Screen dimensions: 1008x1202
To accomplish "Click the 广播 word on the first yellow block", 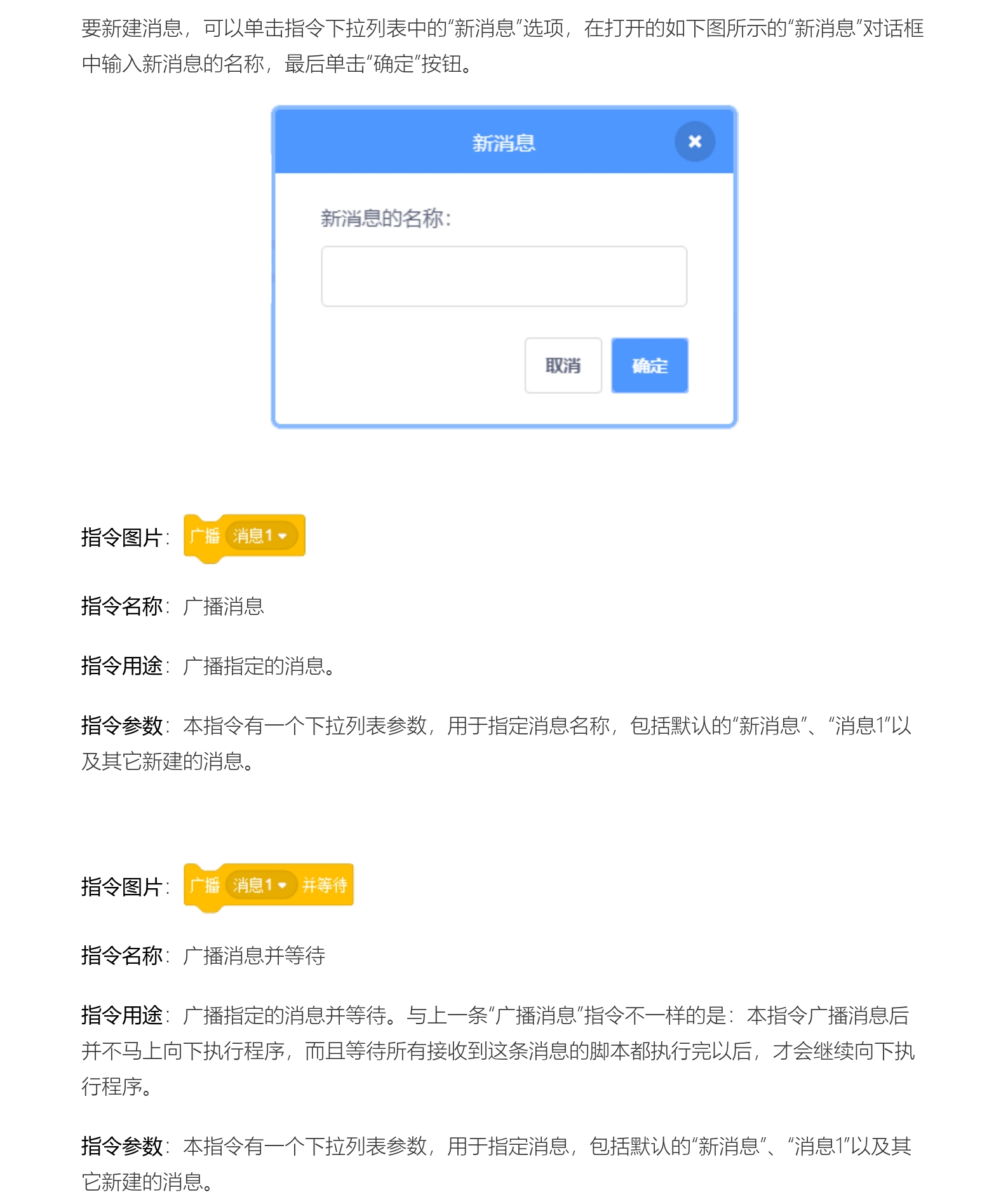I will (205, 536).
